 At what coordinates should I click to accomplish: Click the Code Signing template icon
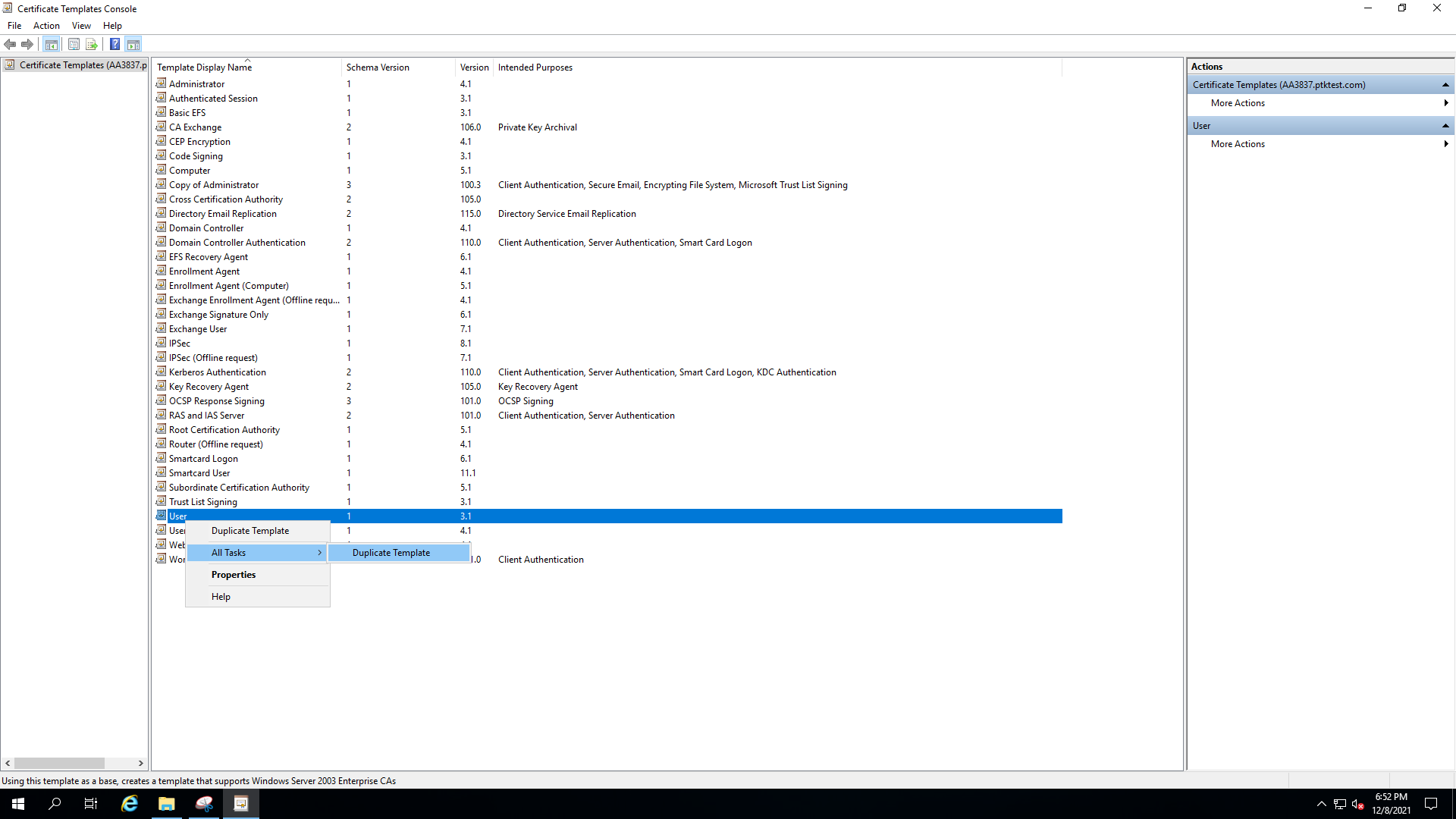(x=161, y=155)
